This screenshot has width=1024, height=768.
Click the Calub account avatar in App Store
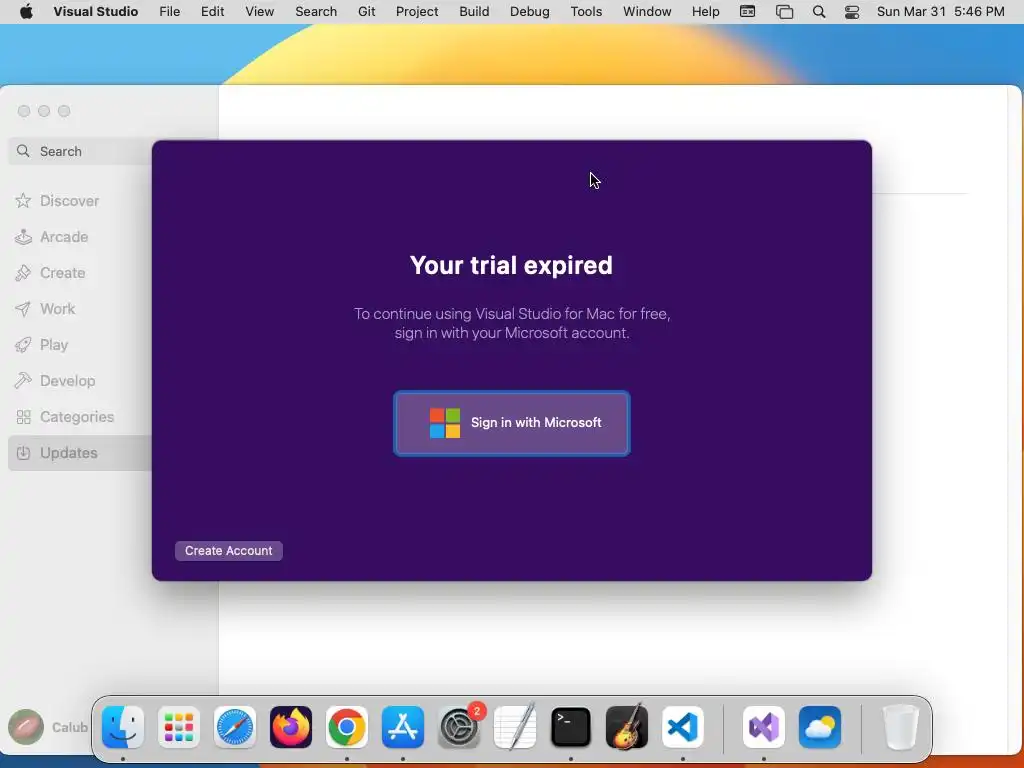click(26, 727)
